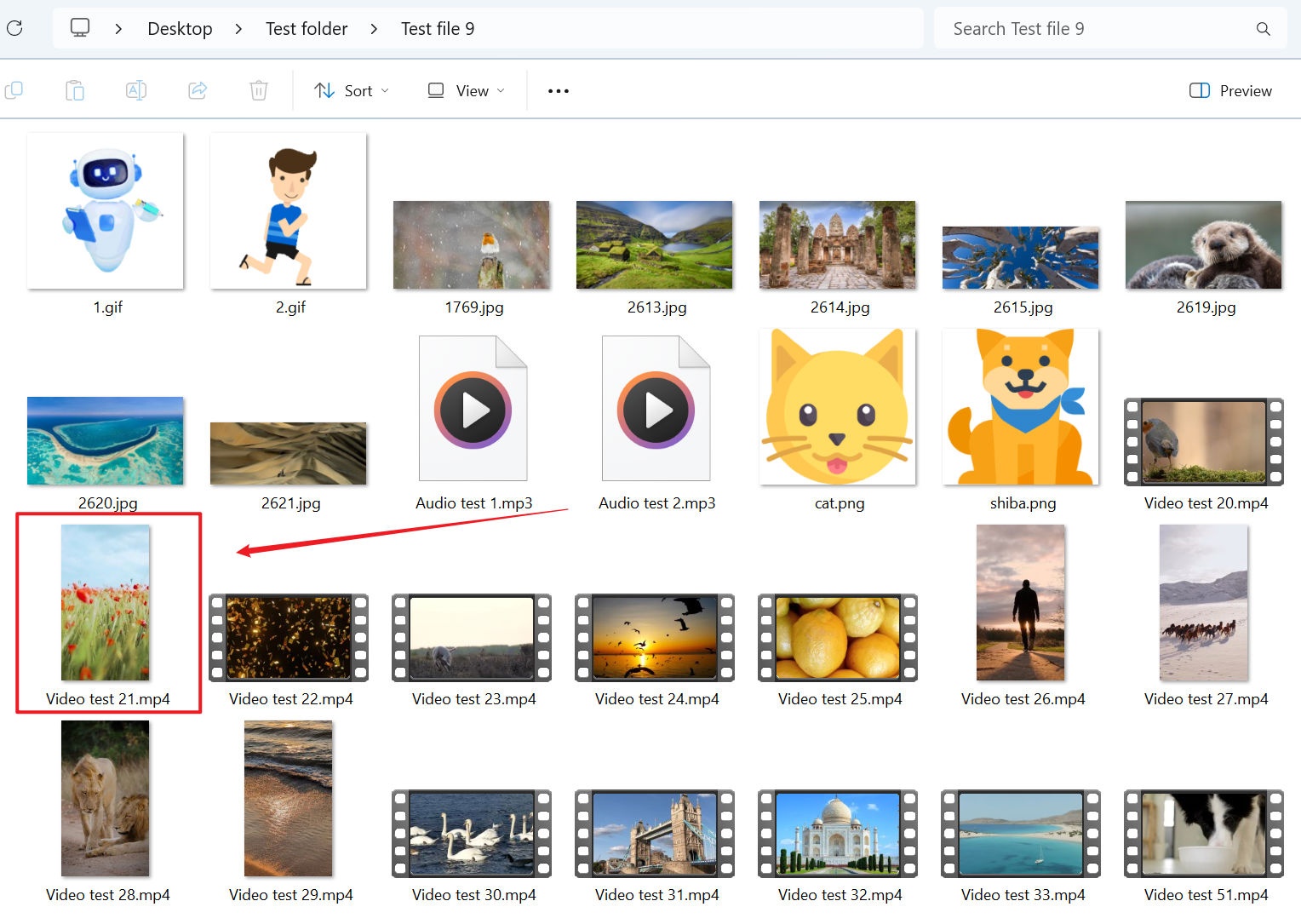Click the Delete trash icon
The image size is (1301, 924).
pos(259,90)
